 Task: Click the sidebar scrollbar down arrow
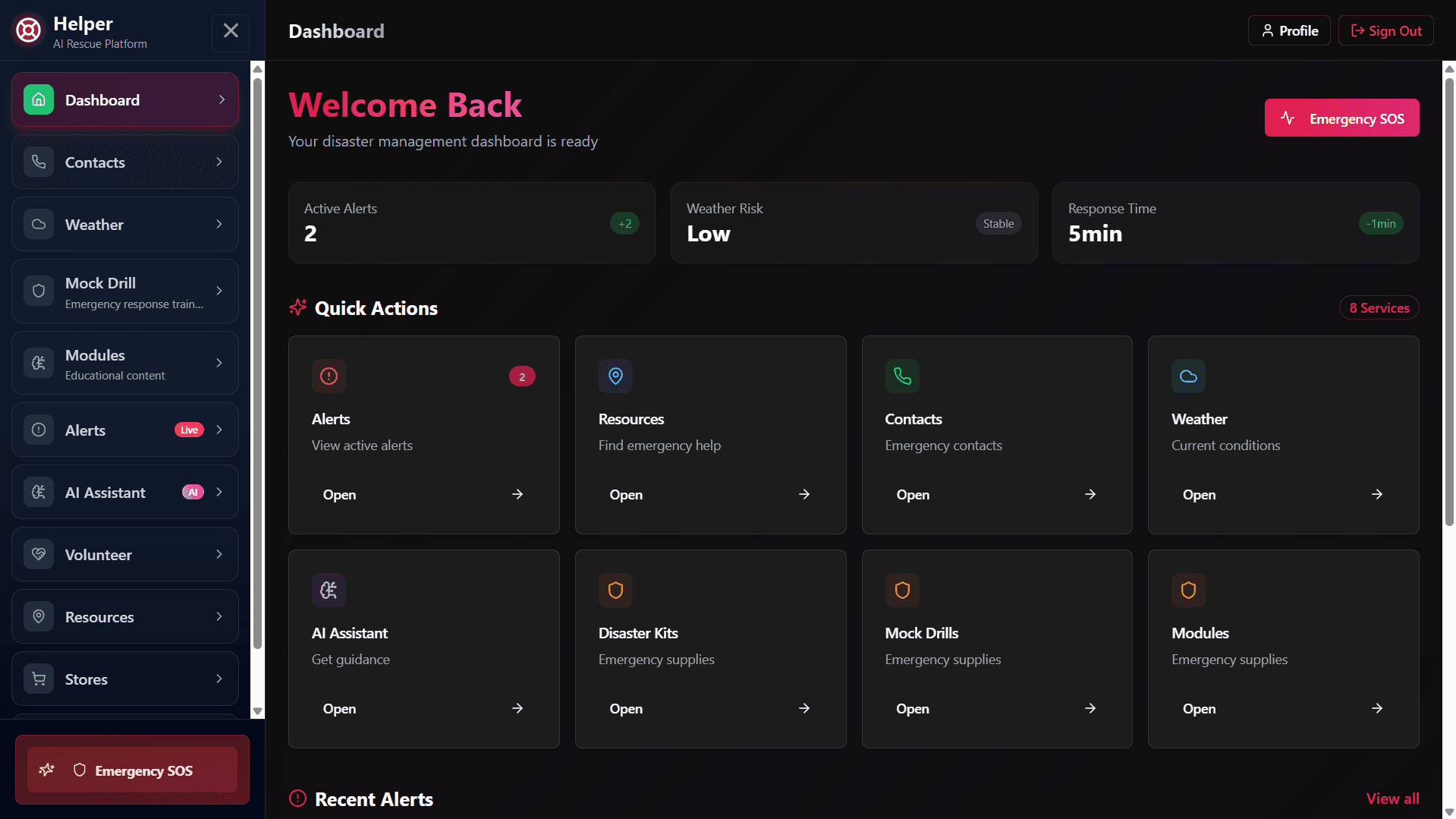pos(257,711)
